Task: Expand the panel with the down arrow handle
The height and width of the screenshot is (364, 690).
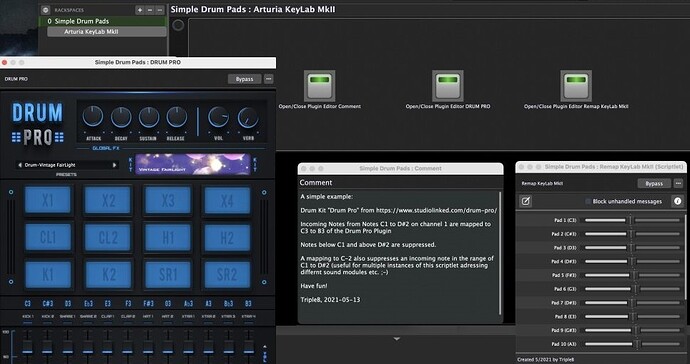Action: (396, 339)
